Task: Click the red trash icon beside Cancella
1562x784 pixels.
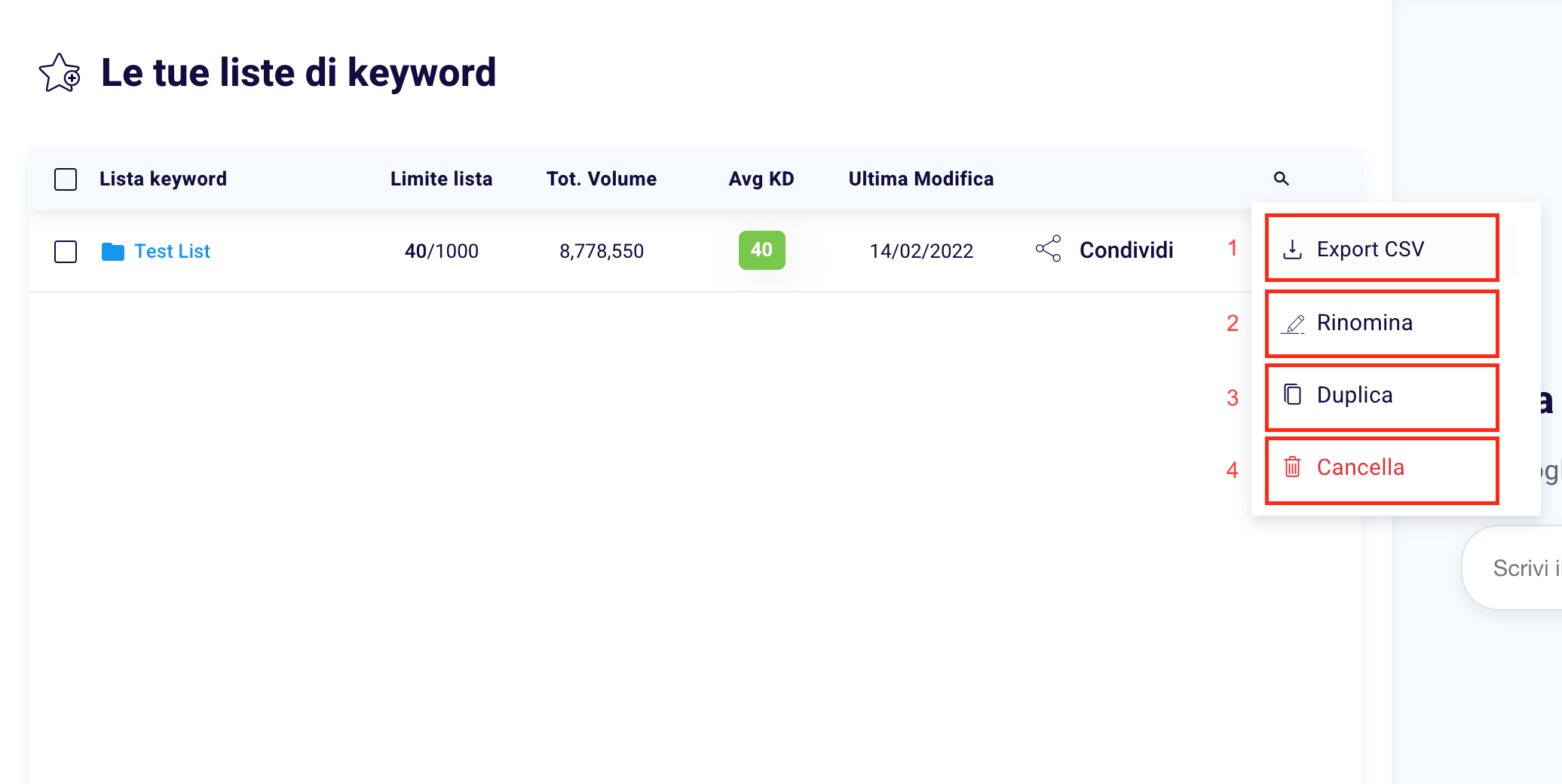Action: point(1292,467)
